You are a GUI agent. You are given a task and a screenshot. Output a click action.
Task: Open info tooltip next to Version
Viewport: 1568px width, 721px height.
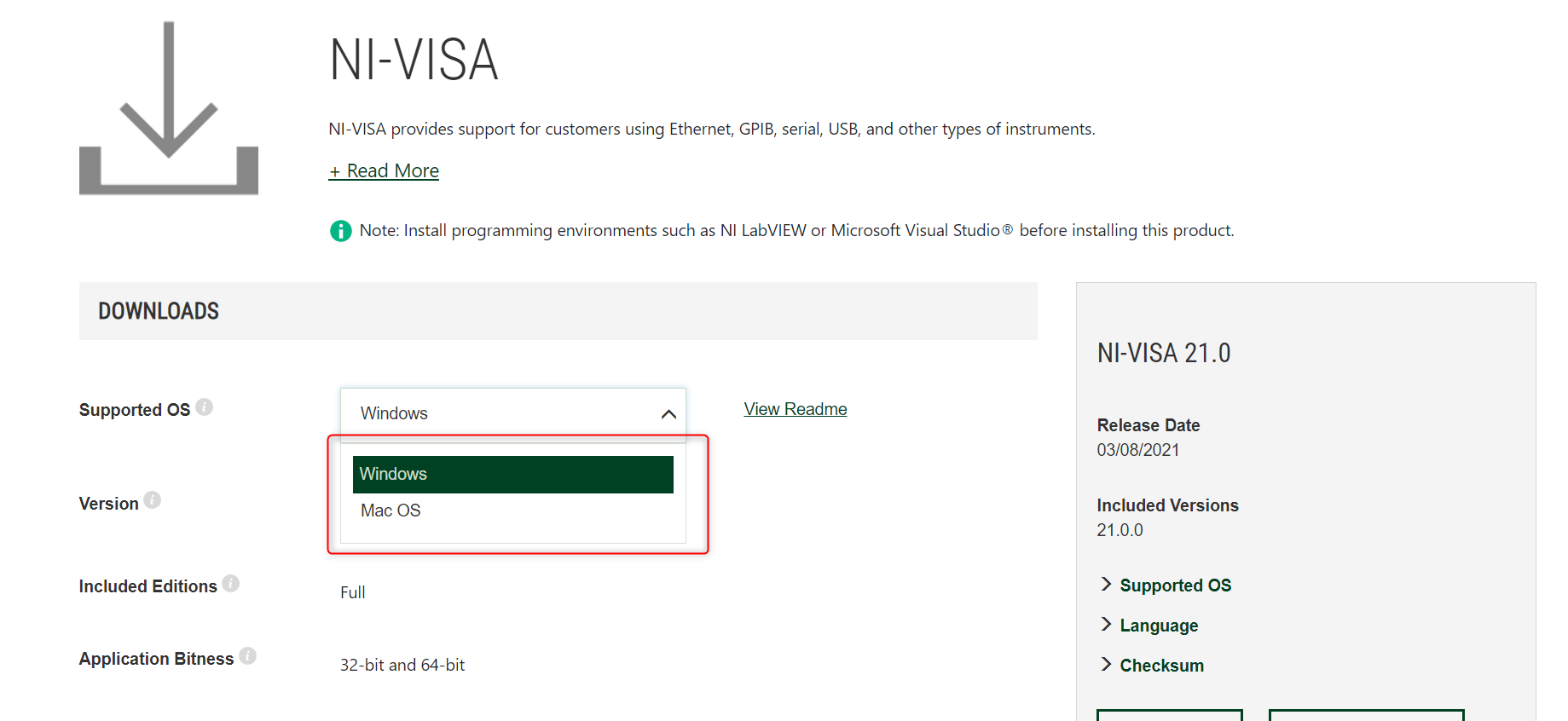pyautogui.click(x=152, y=500)
